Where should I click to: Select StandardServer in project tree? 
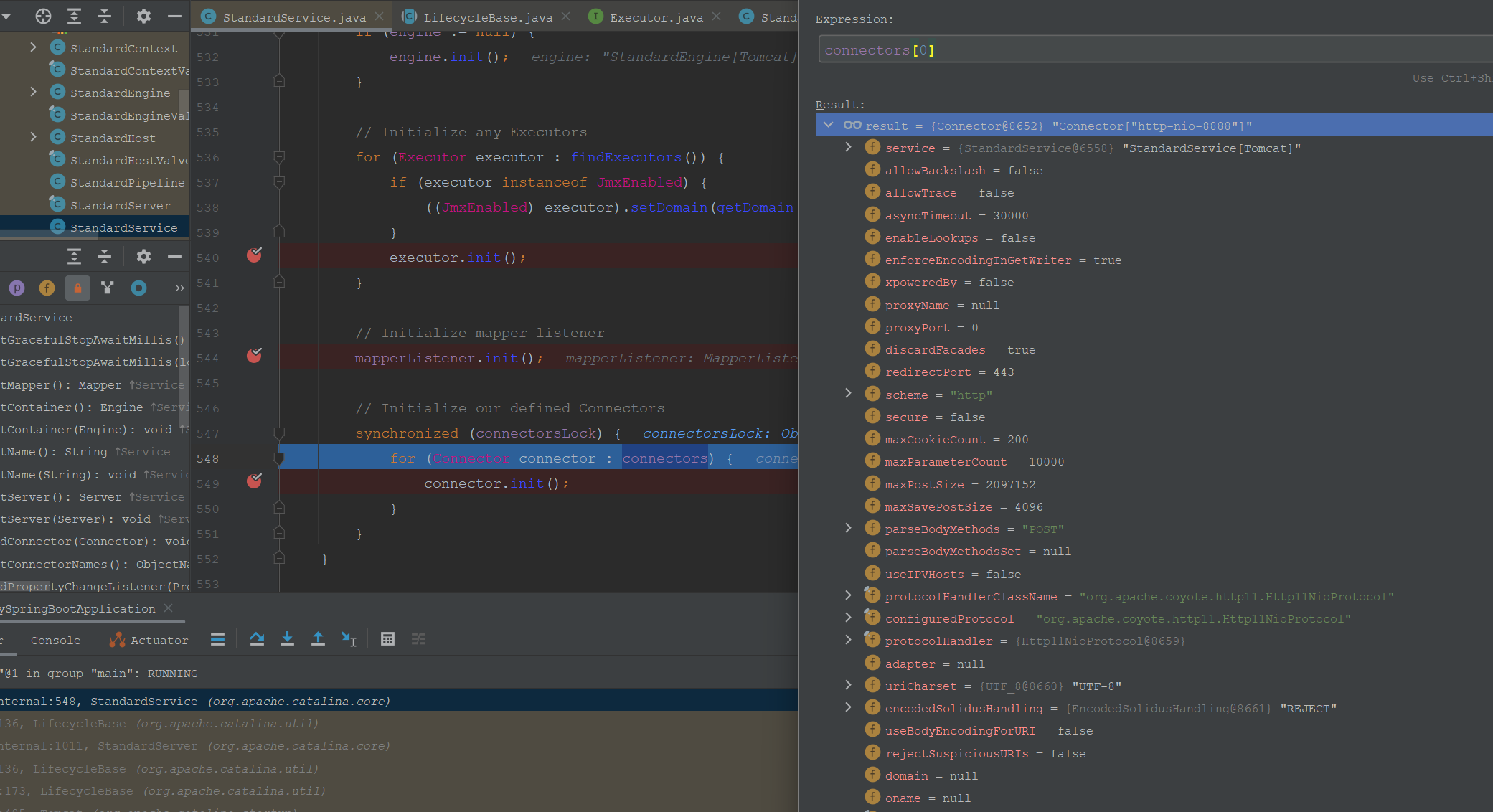[120, 205]
